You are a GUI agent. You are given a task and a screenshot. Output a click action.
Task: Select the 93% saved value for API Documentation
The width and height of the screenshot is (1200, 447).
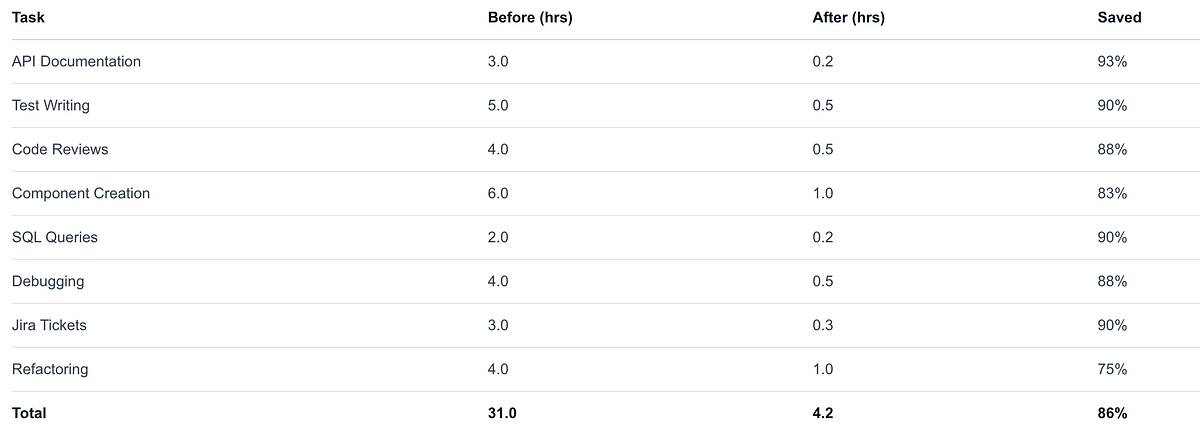pos(1112,62)
